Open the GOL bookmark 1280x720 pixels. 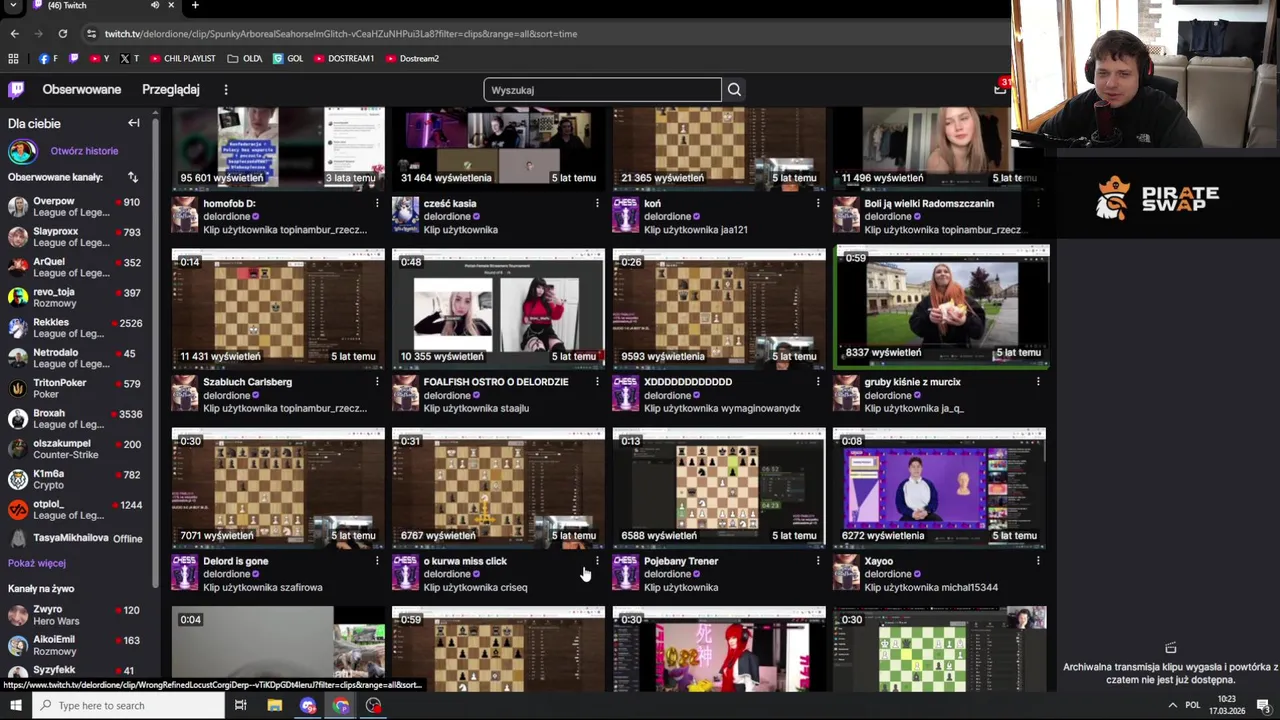click(x=288, y=59)
